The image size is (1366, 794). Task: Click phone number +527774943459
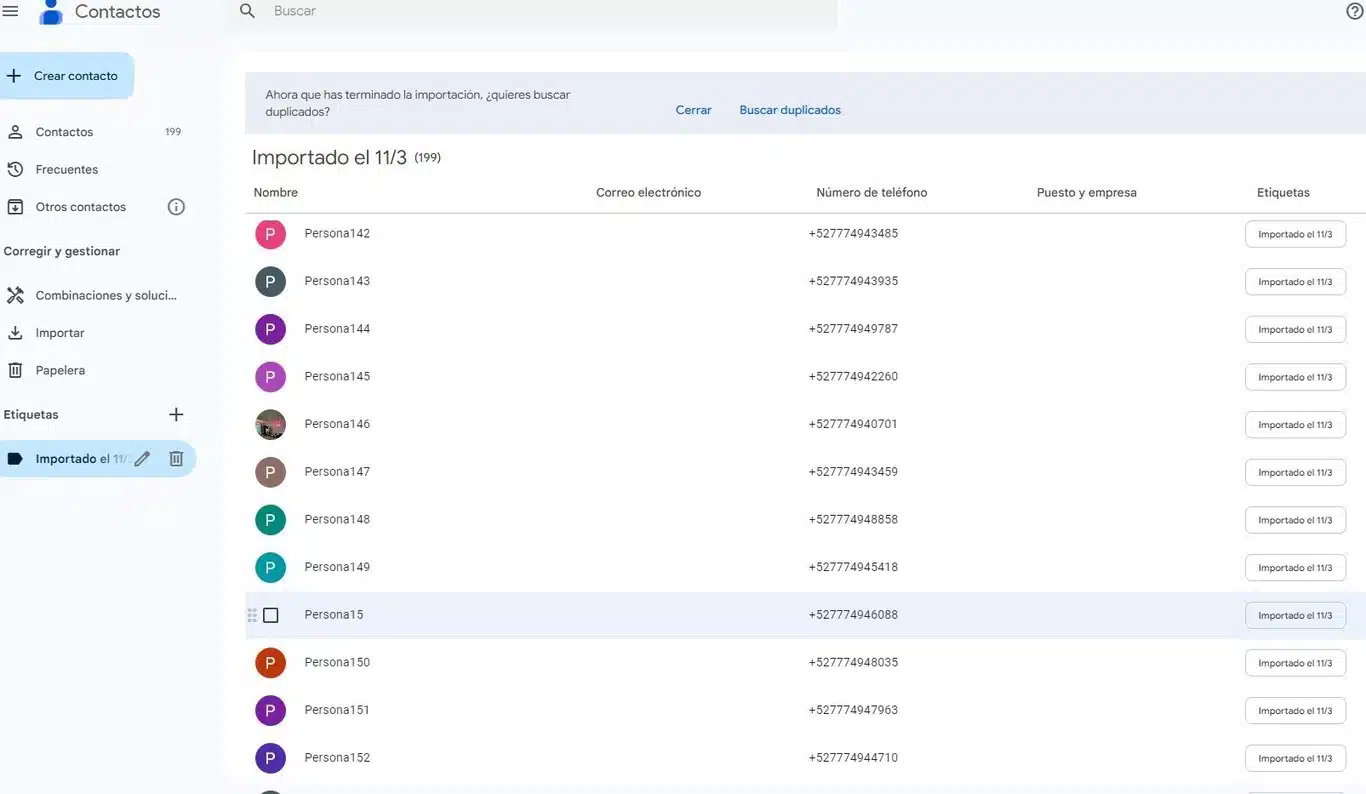[853, 472]
